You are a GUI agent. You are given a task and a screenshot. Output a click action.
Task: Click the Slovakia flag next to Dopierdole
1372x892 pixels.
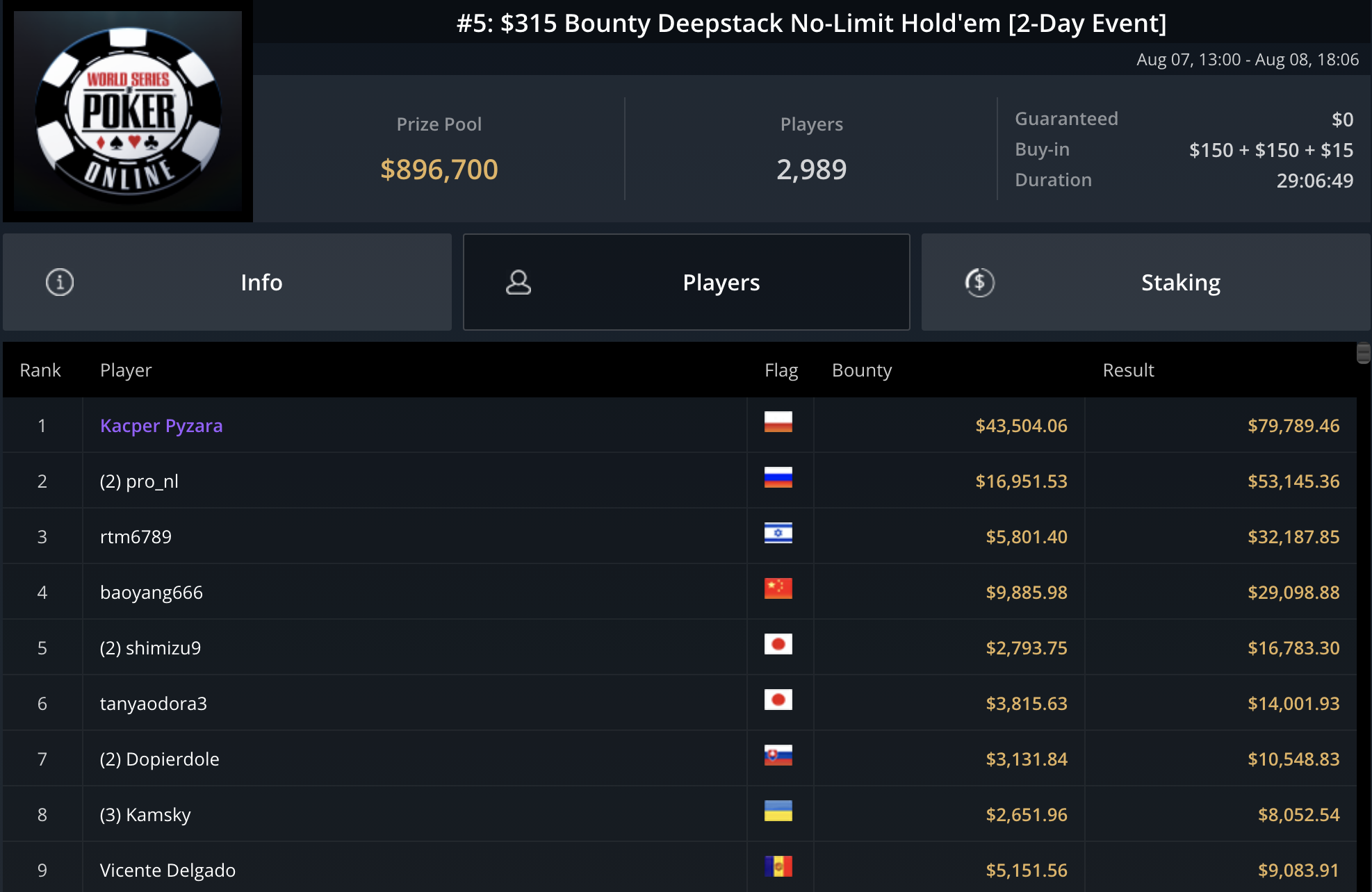coord(778,755)
